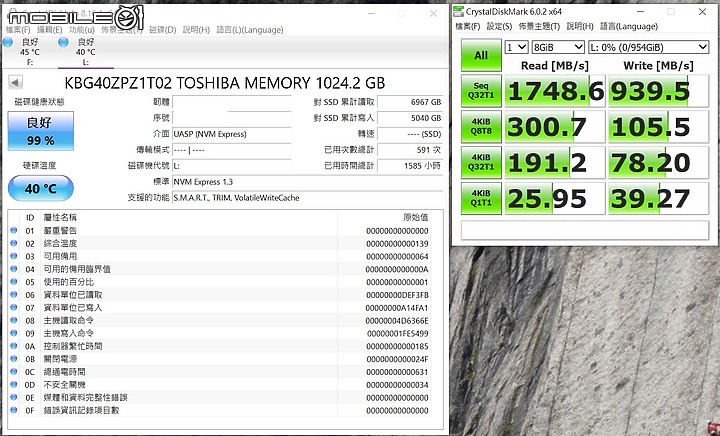Click status dot for attribute 05 使用的百分比
The image size is (720, 436).
coord(14,282)
